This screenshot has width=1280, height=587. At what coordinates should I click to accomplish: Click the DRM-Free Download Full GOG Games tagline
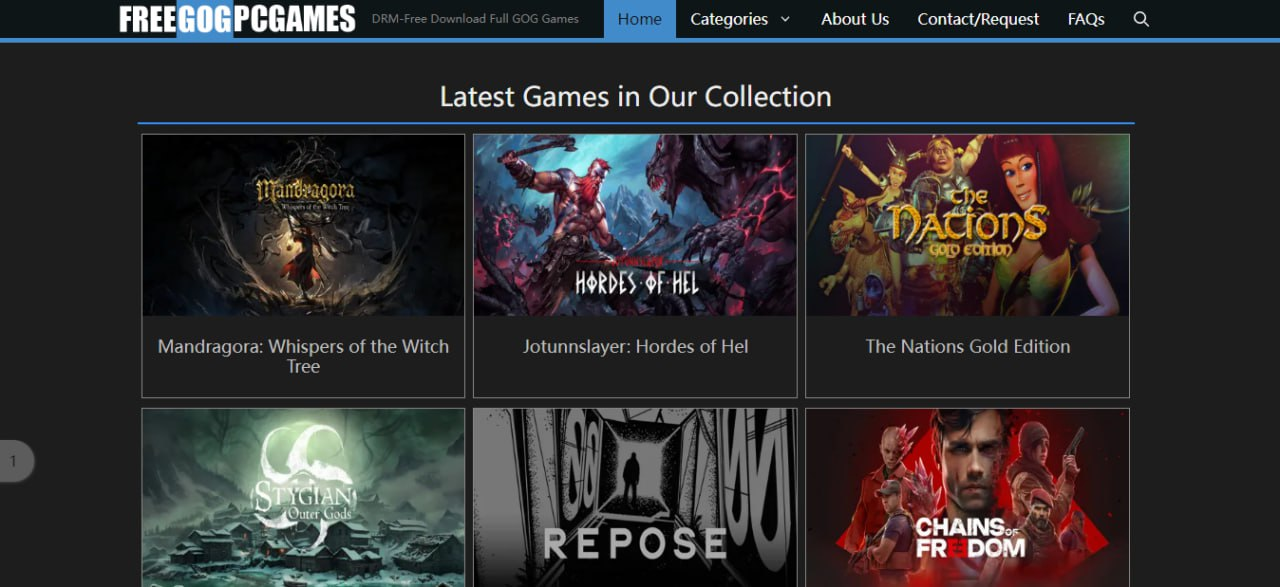[475, 19]
